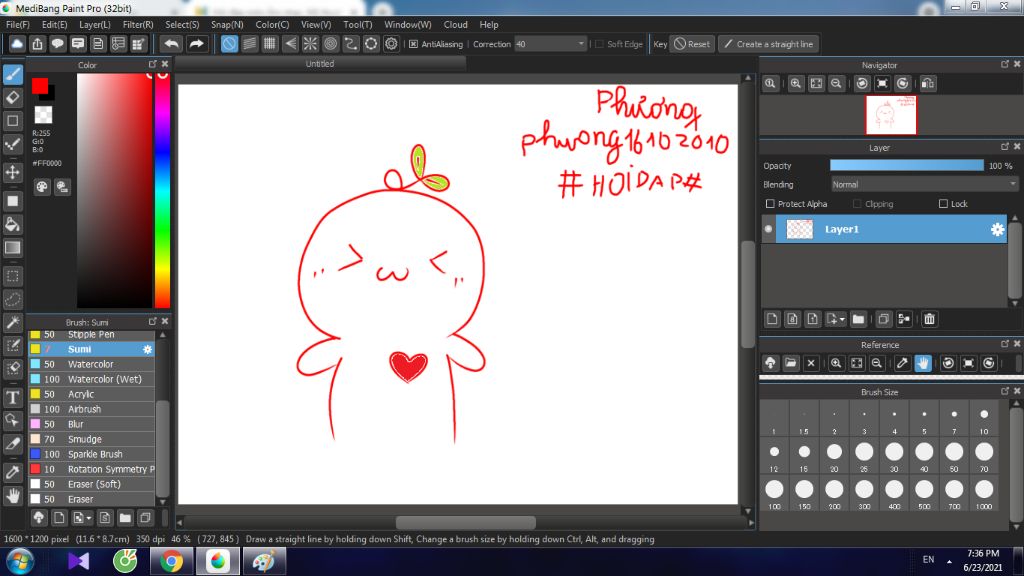Delete layer with trash icon
The height and width of the screenshot is (576, 1024).
point(929,319)
